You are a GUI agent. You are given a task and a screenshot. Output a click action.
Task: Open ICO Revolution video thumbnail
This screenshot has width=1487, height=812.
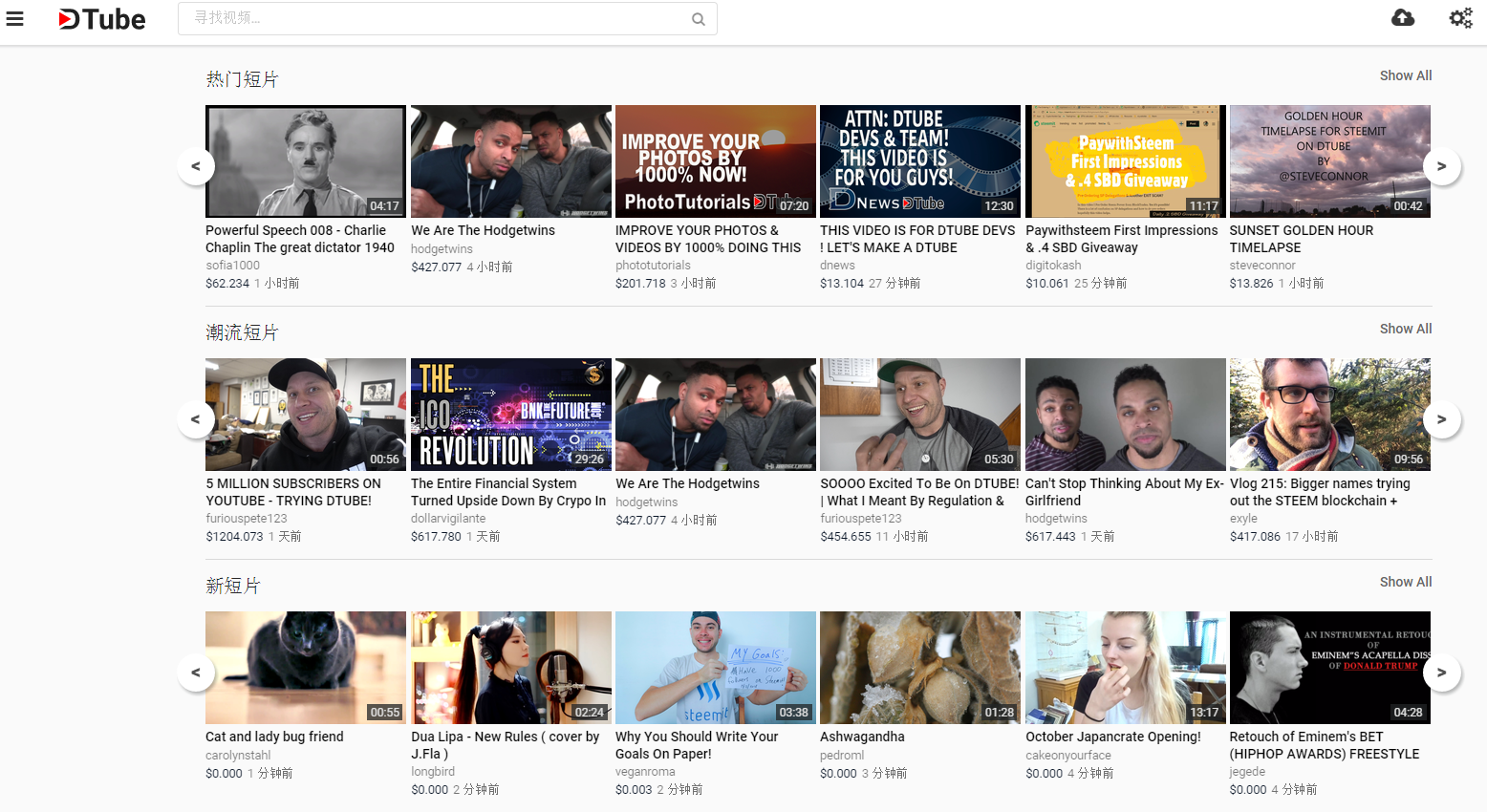[511, 415]
